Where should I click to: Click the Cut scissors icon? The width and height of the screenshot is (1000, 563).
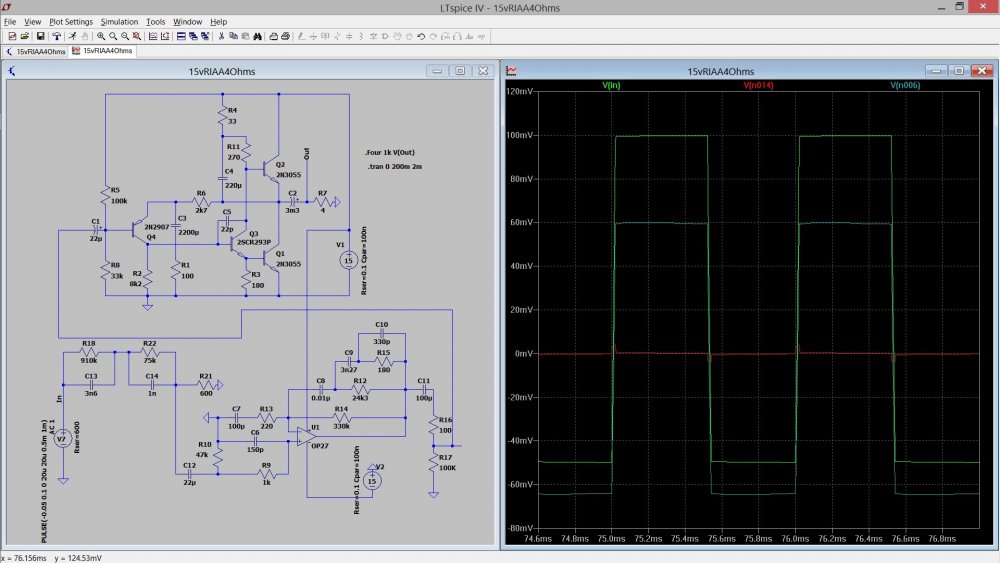[x=220, y=36]
